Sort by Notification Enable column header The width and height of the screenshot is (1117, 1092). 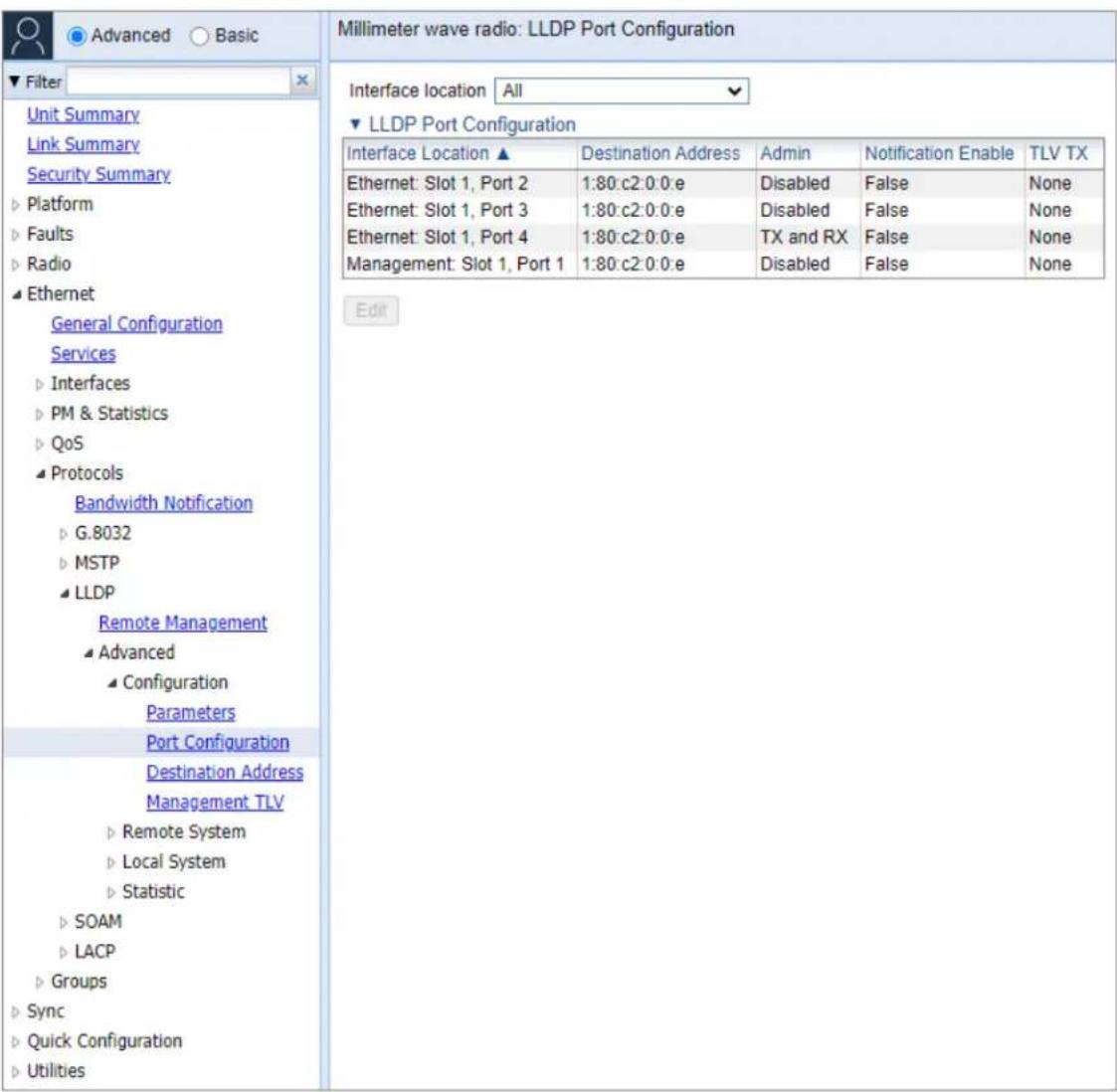(x=939, y=154)
